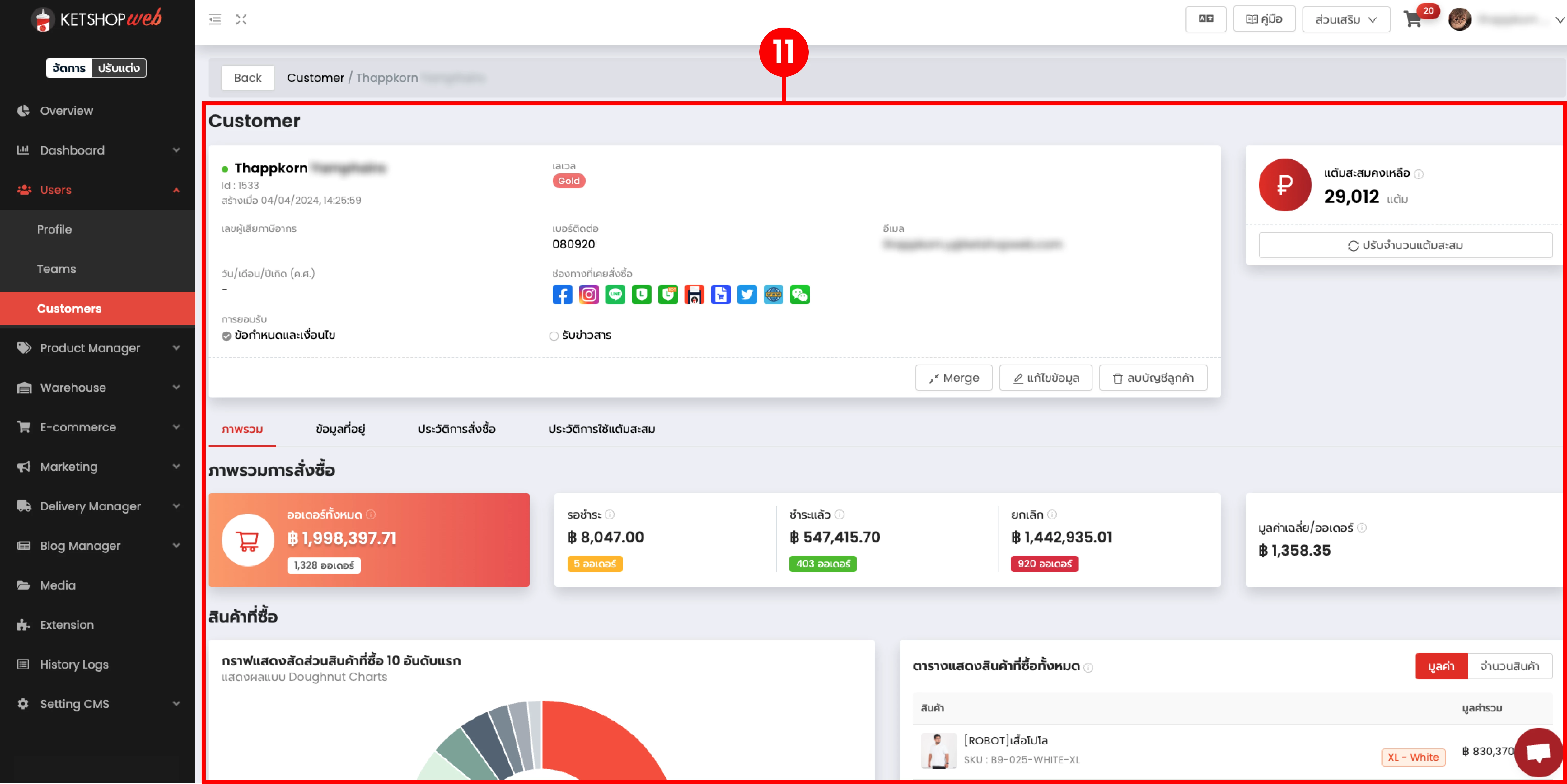Click the red points coin icon
Screen dimensions: 1567x784
1285,185
